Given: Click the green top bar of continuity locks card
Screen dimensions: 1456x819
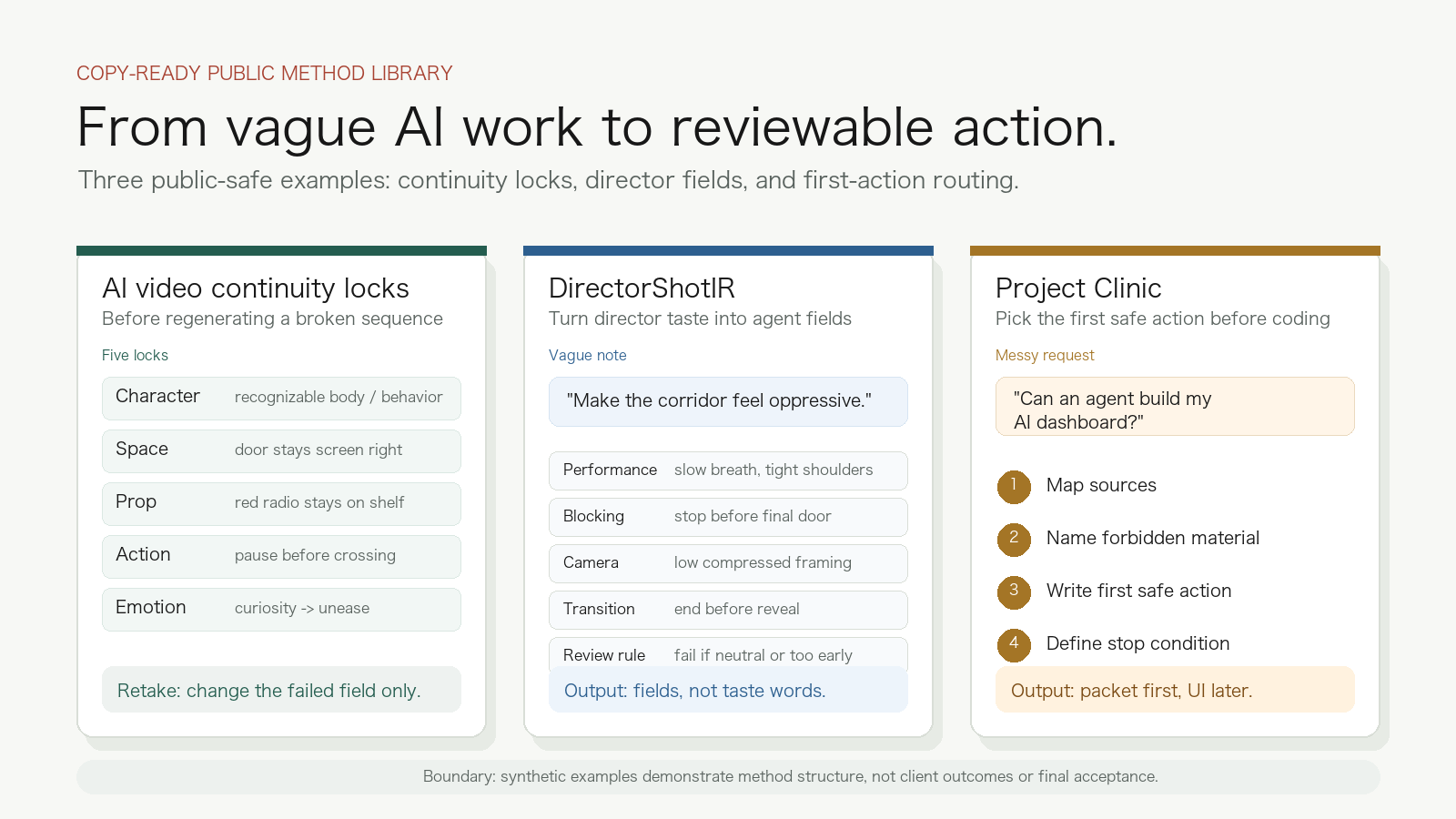Looking at the screenshot, I should click(281, 250).
